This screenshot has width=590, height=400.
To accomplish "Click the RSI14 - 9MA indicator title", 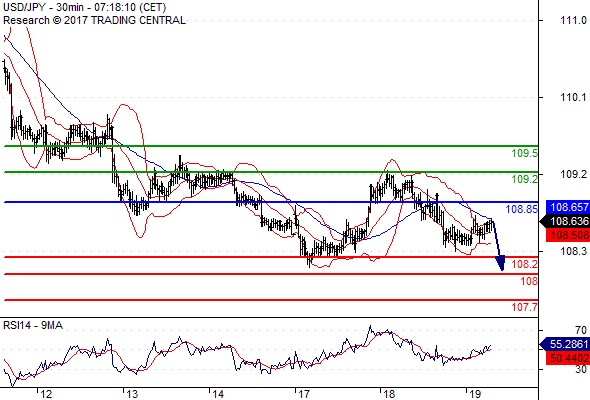I will 33,325.
